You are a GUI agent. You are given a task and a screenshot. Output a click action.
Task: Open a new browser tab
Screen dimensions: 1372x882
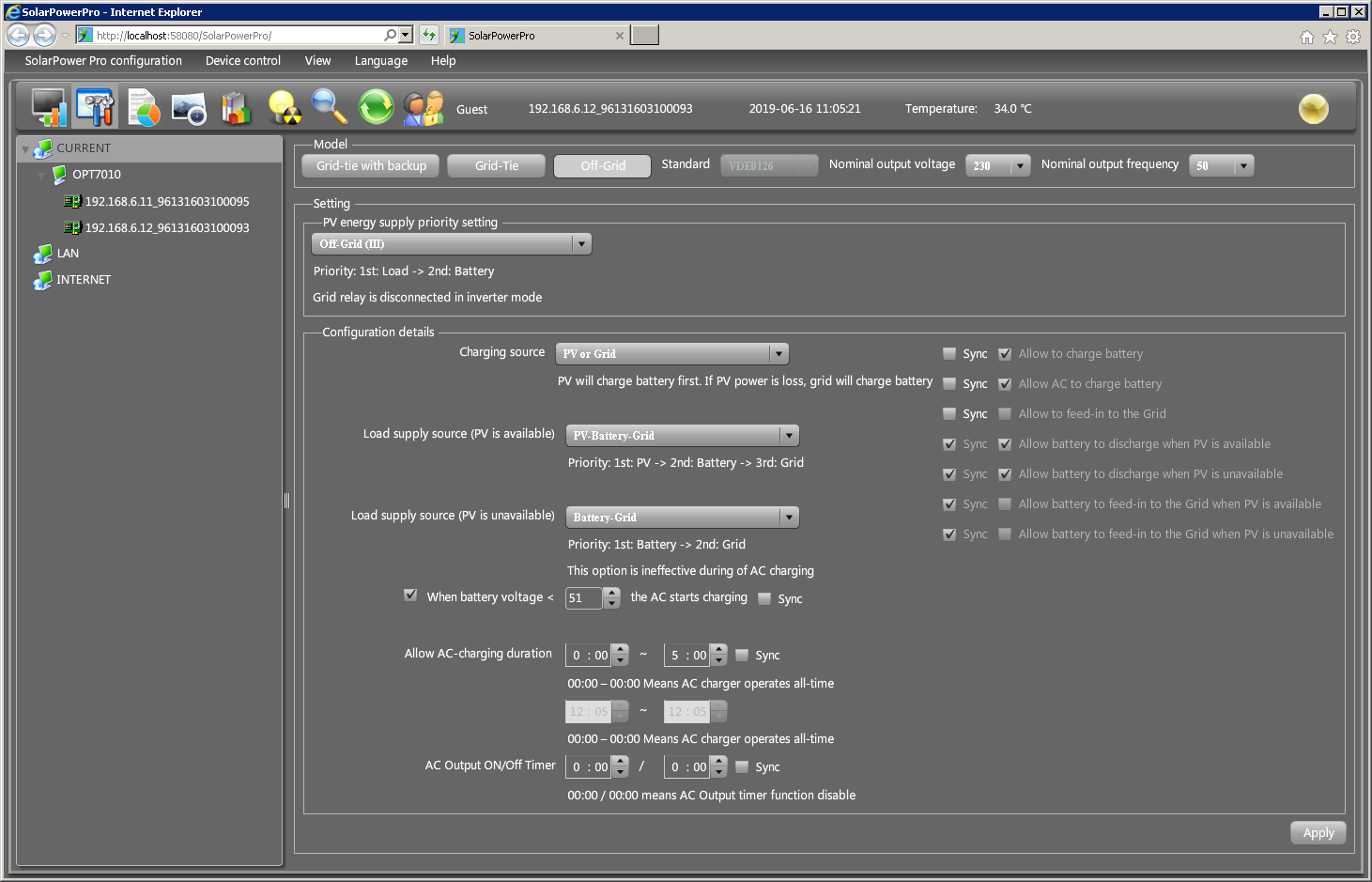[644, 35]
